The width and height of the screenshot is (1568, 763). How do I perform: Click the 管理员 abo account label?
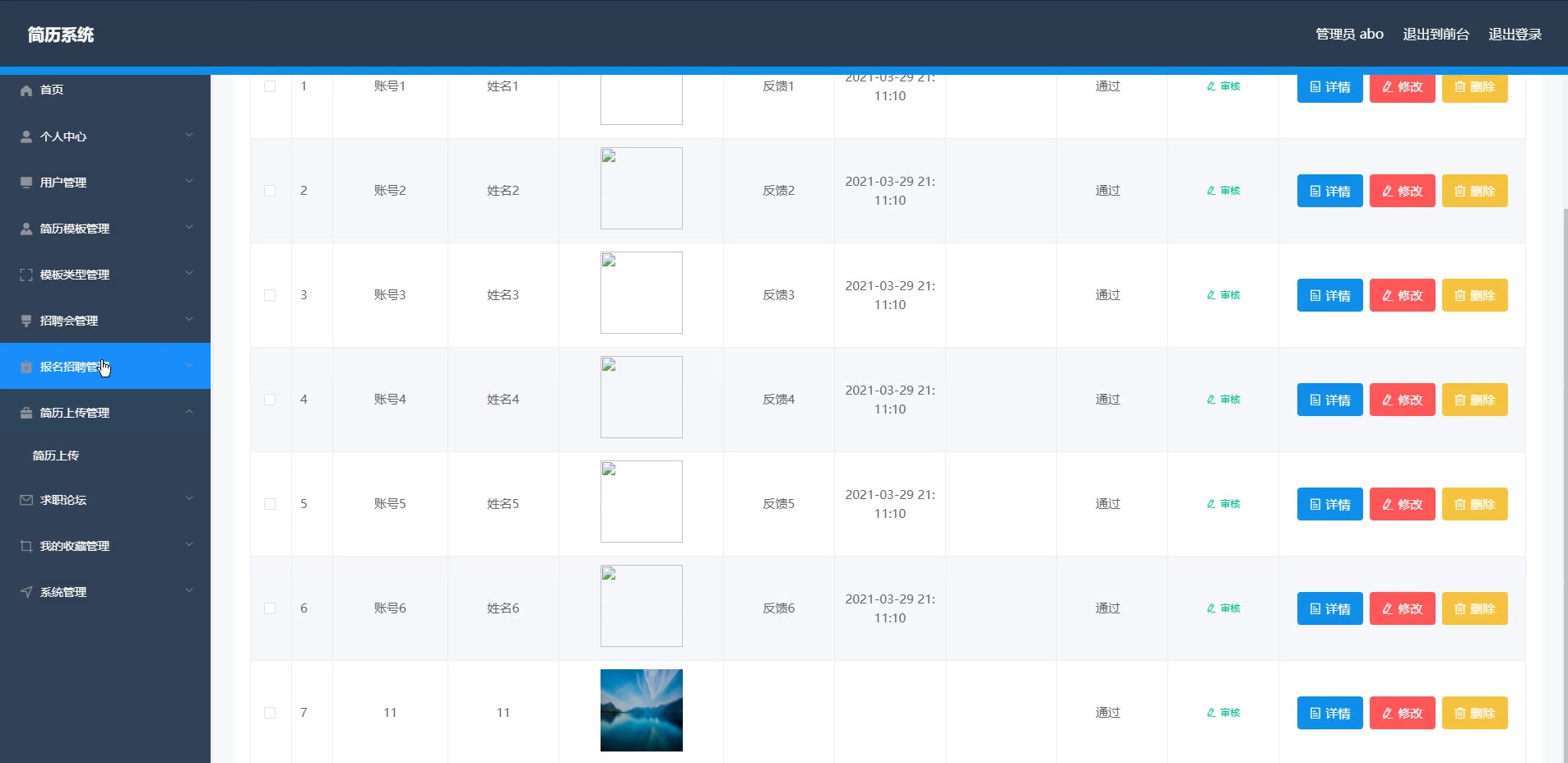[x=1349, y=34]
